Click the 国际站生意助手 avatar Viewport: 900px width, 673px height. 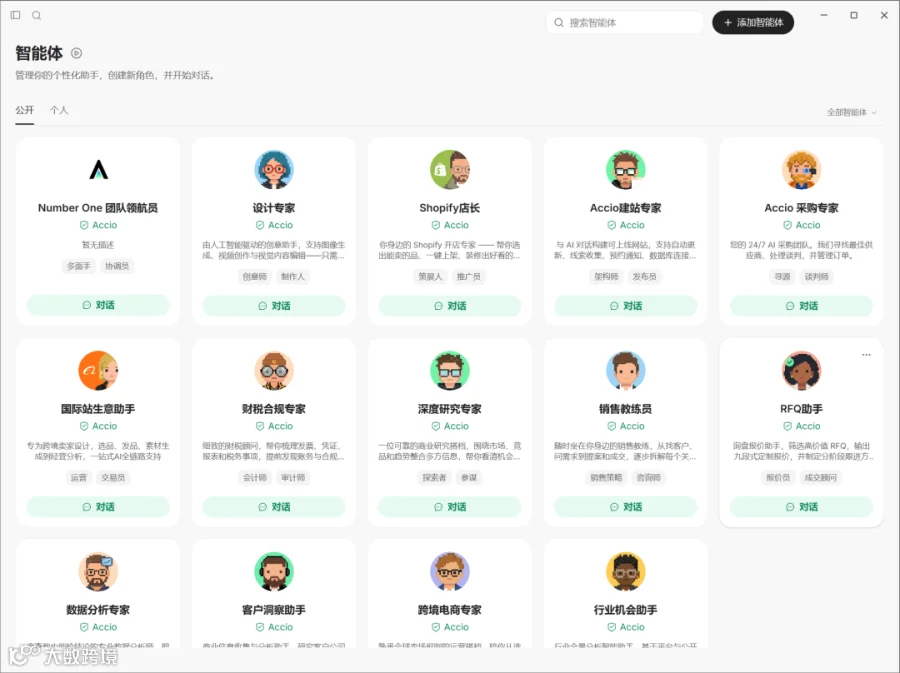pos(98,371)
